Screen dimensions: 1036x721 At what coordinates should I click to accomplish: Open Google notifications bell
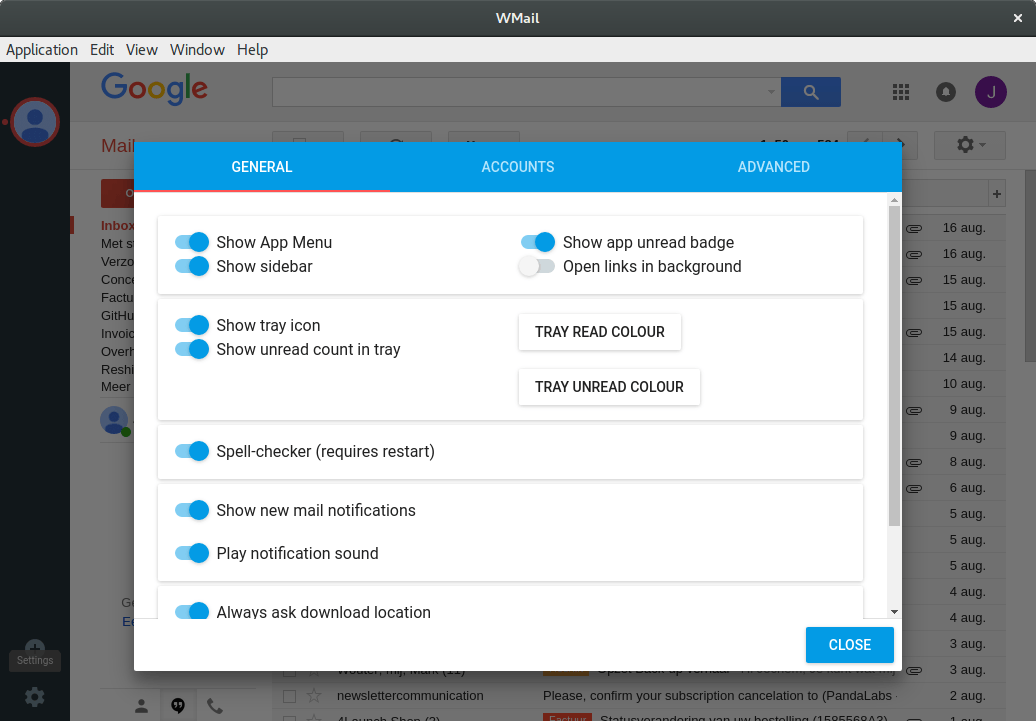pos(945,92)
